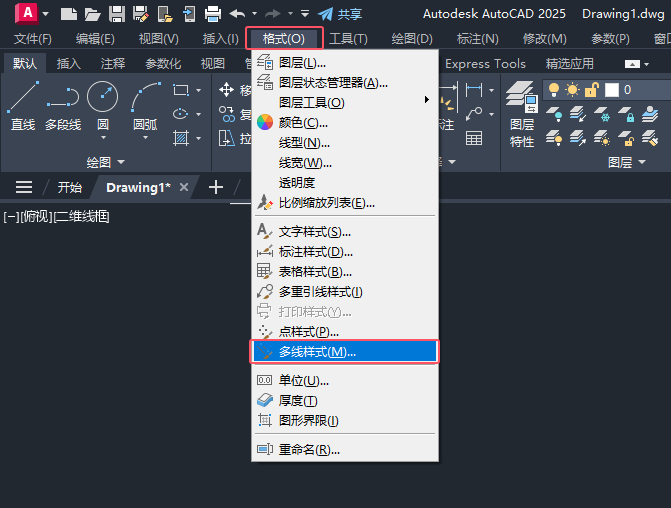Choose 单位(U)... menu entry
Screen dimensions: 671x508
tap(345, 380)
